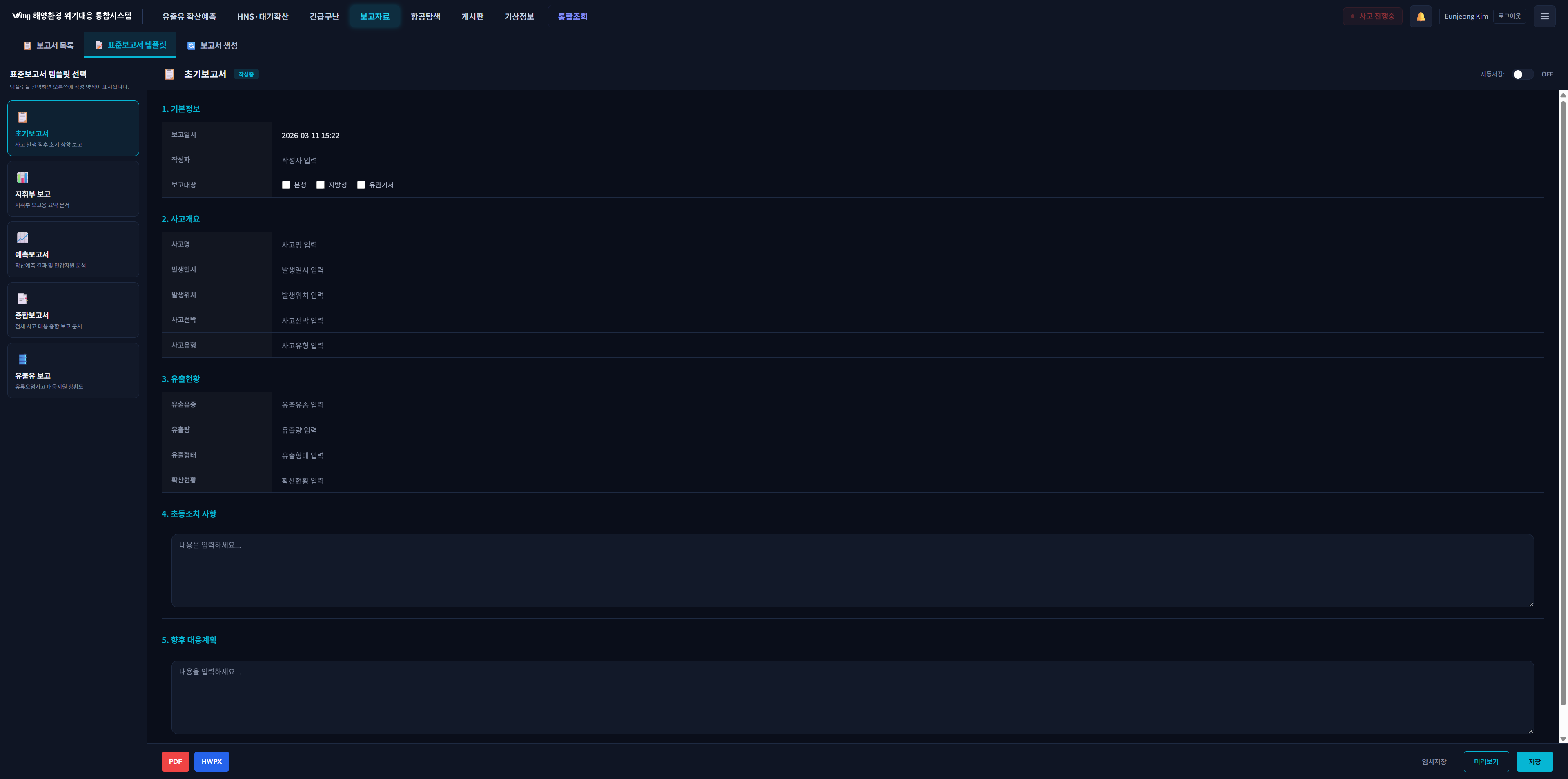This screenshot has width=1568, height=779.
Task: Select the 예측보고서 graph icon
Action: (22, 238)
